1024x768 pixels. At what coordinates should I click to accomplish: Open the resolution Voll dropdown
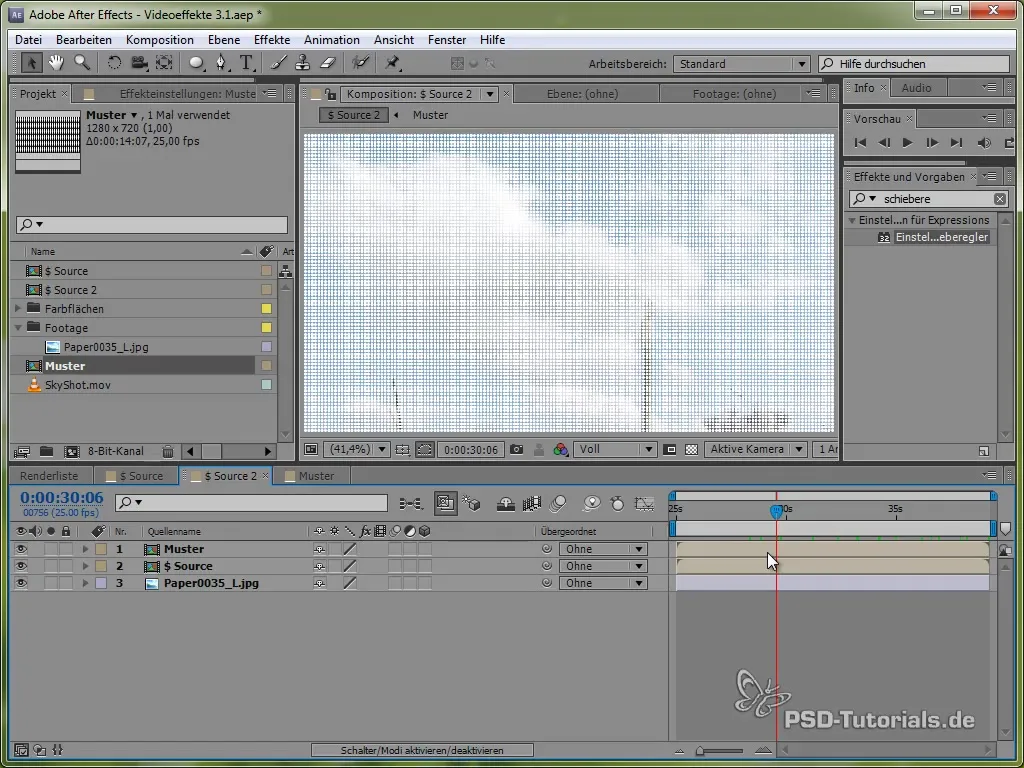615,449
